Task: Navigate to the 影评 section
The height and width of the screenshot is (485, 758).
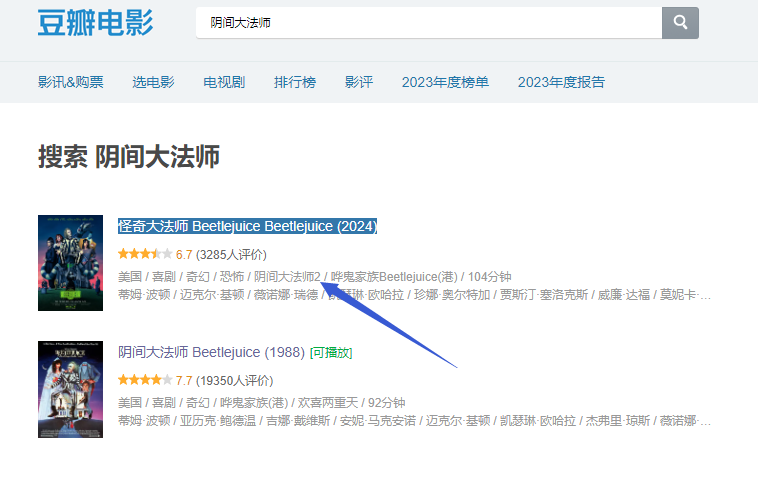Action: (x=359, y=82)
